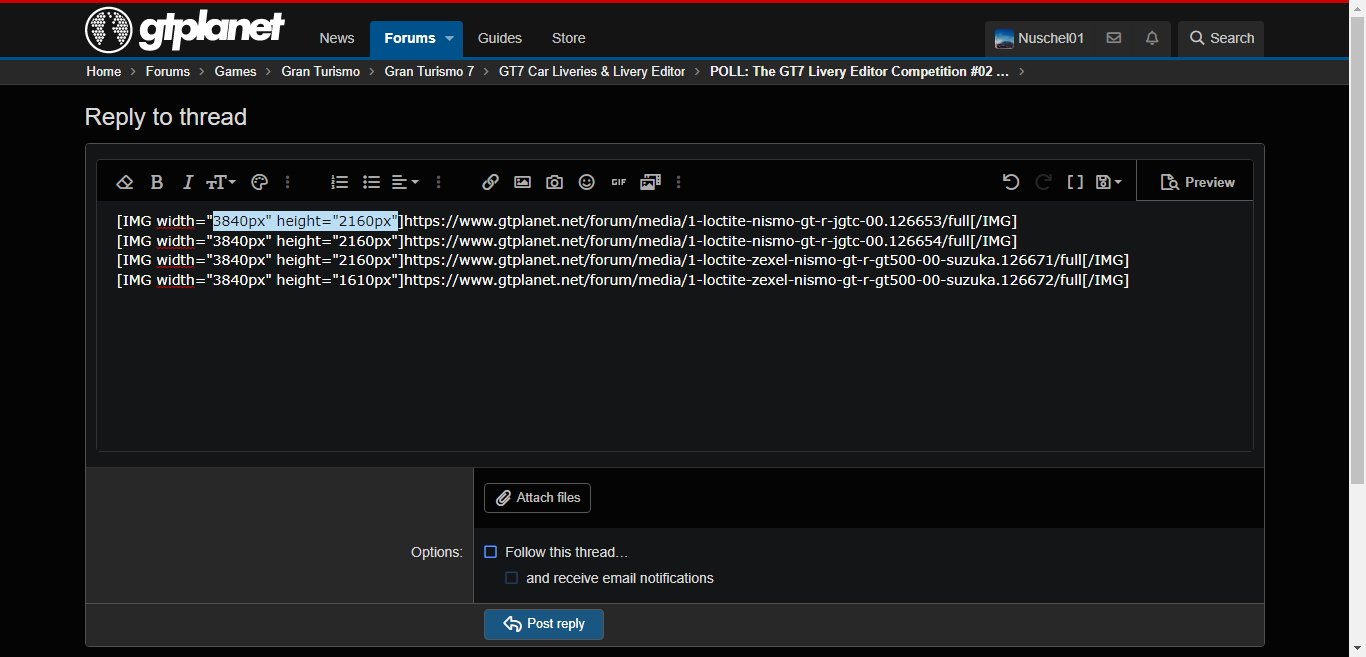Image resolution: width=1366 pixels, height=657 pixels.
Task: Insert an ordered numbered list
Action: pyautogui.click(x=340, y=182)
